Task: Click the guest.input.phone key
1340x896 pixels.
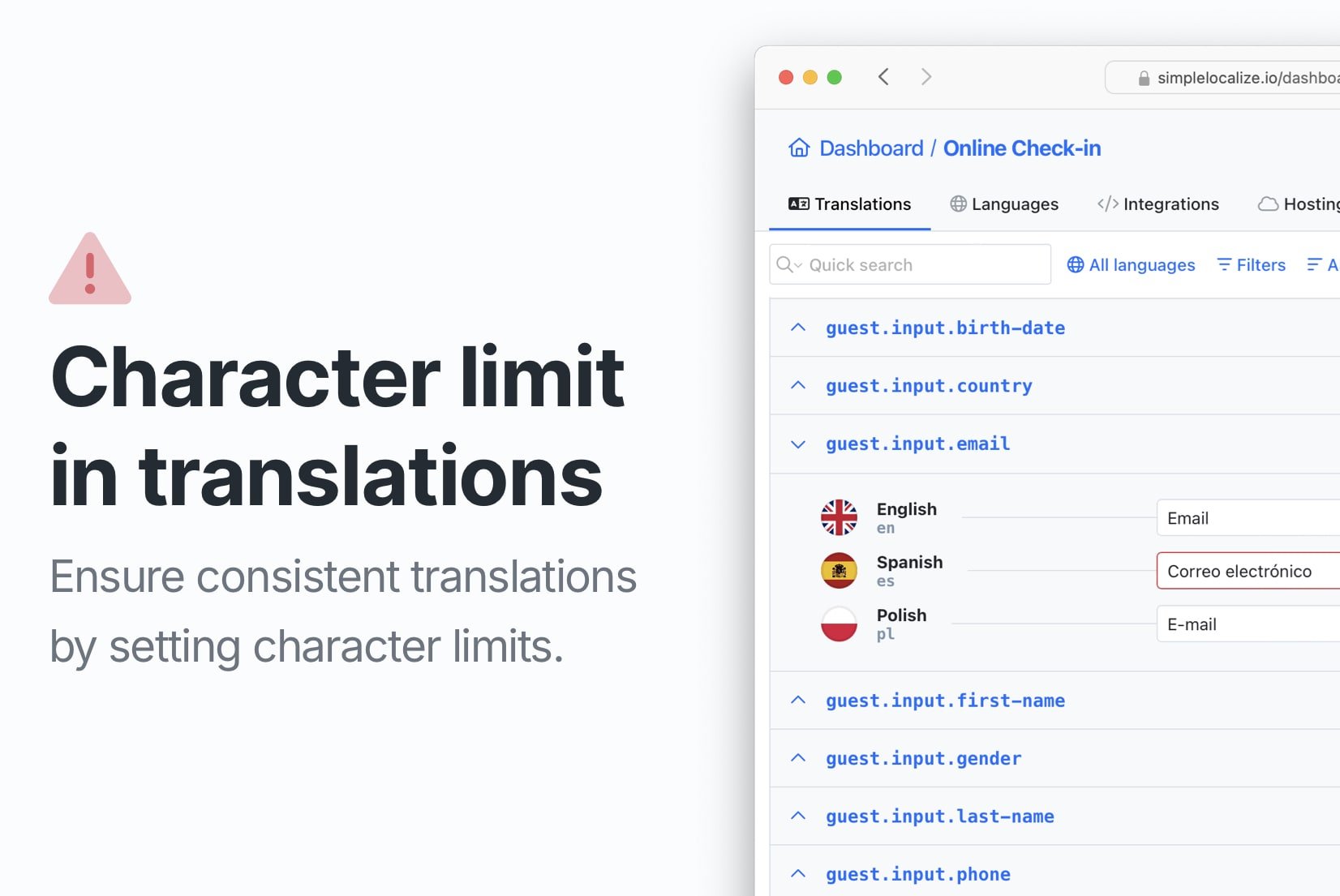Action: [918, 874]
